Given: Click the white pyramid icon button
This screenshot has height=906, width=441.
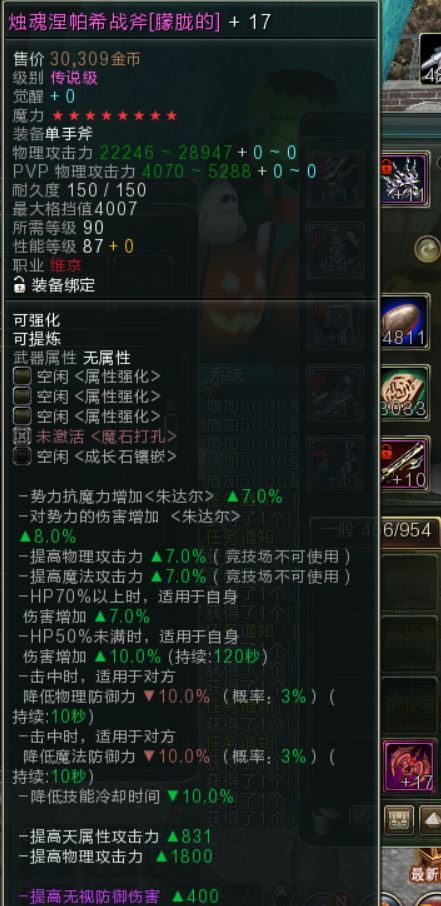Looking at the screenshot, I should (x=430, y=820).
